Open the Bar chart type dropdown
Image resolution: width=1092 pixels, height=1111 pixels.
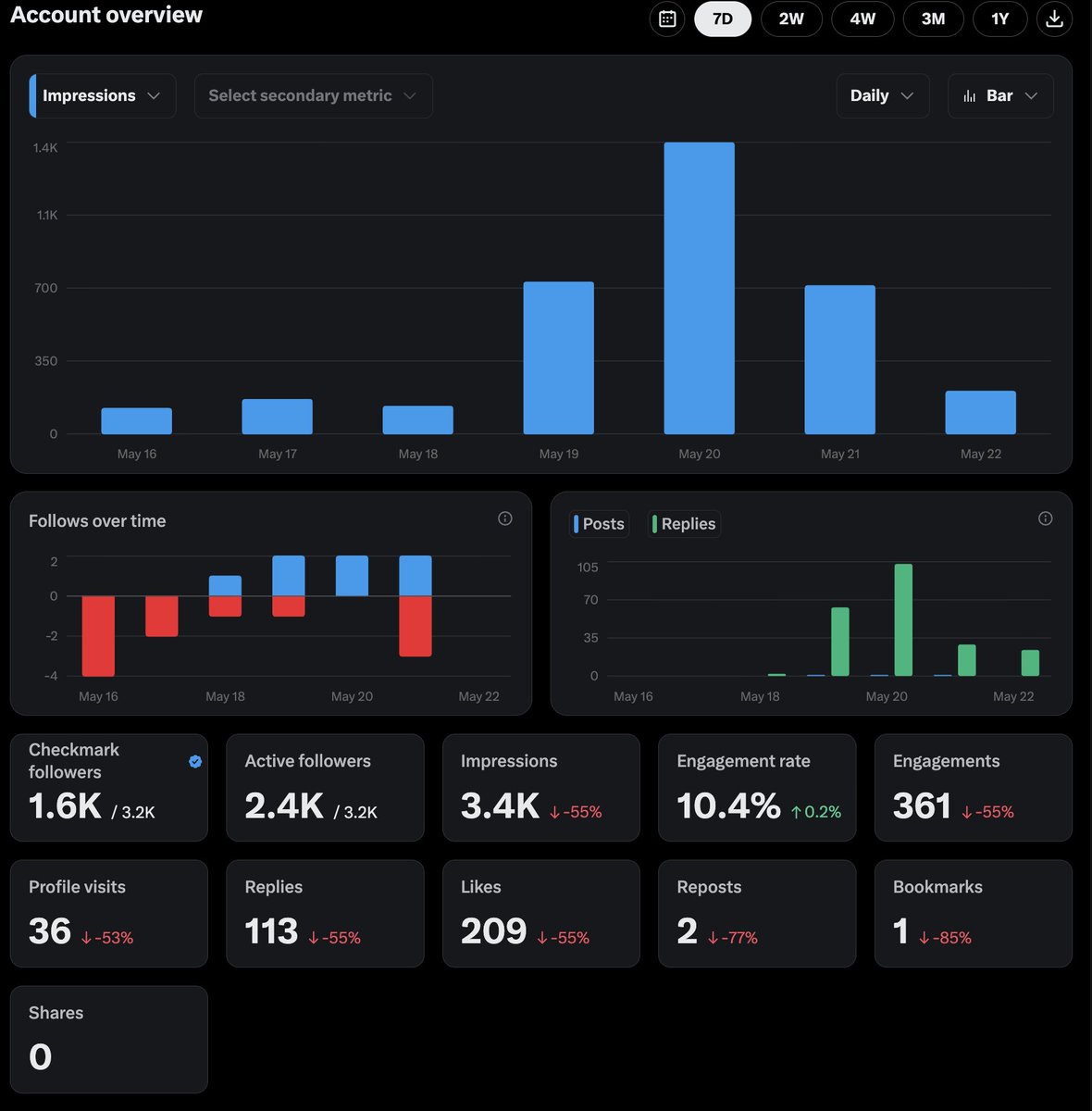(1000, 96)
